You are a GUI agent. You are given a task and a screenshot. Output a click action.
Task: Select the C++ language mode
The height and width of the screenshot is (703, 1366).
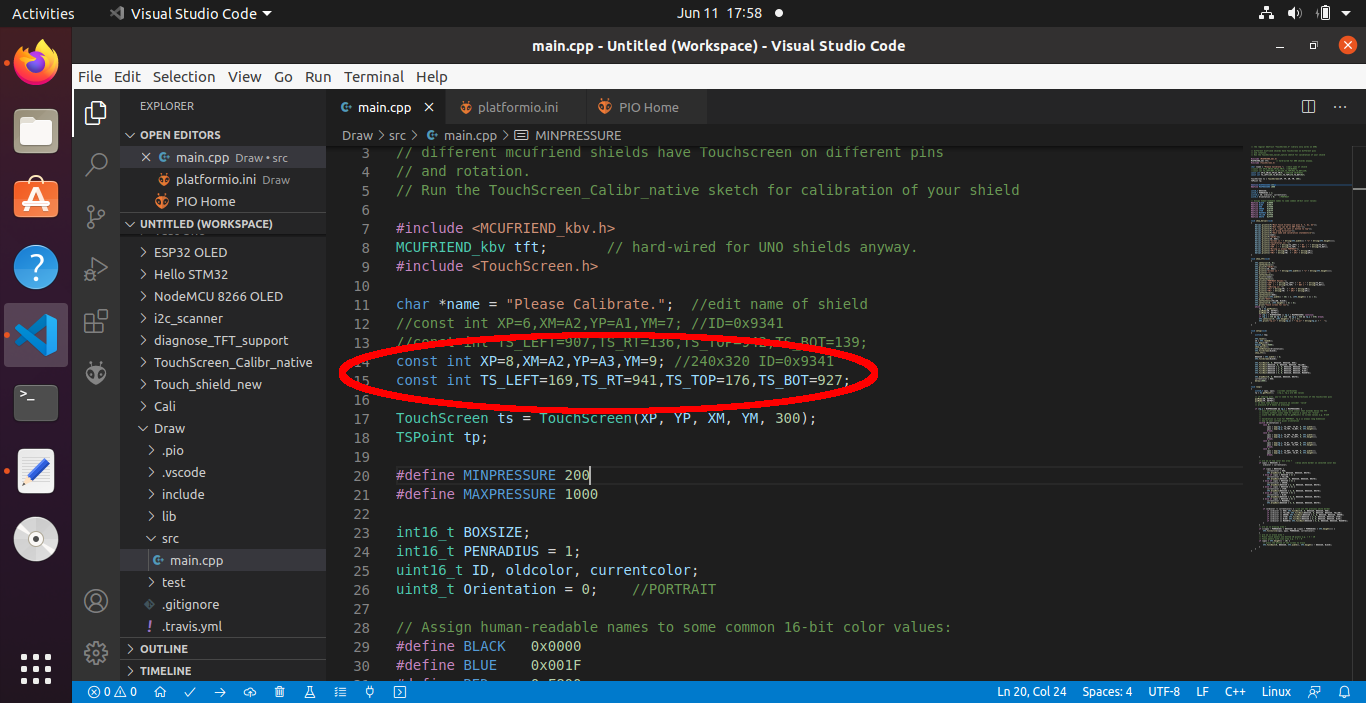1235,692
